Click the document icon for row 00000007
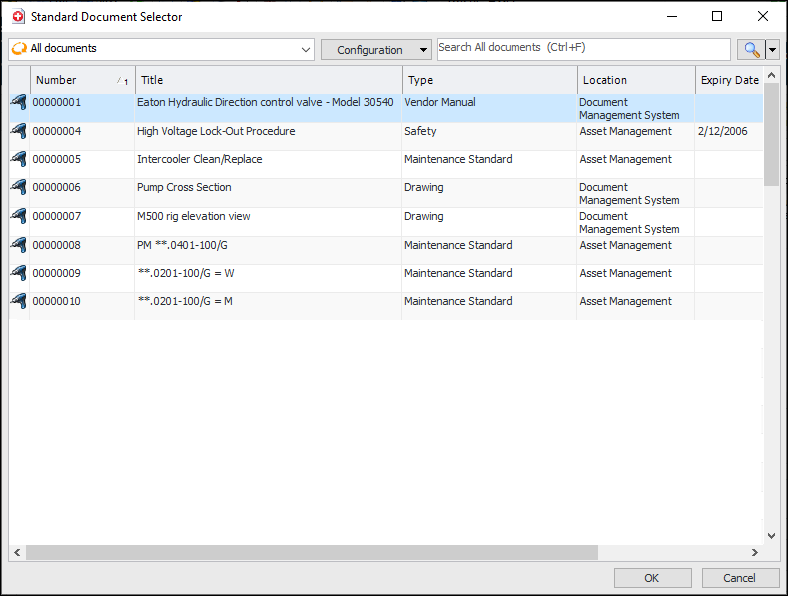 point(19,217)
